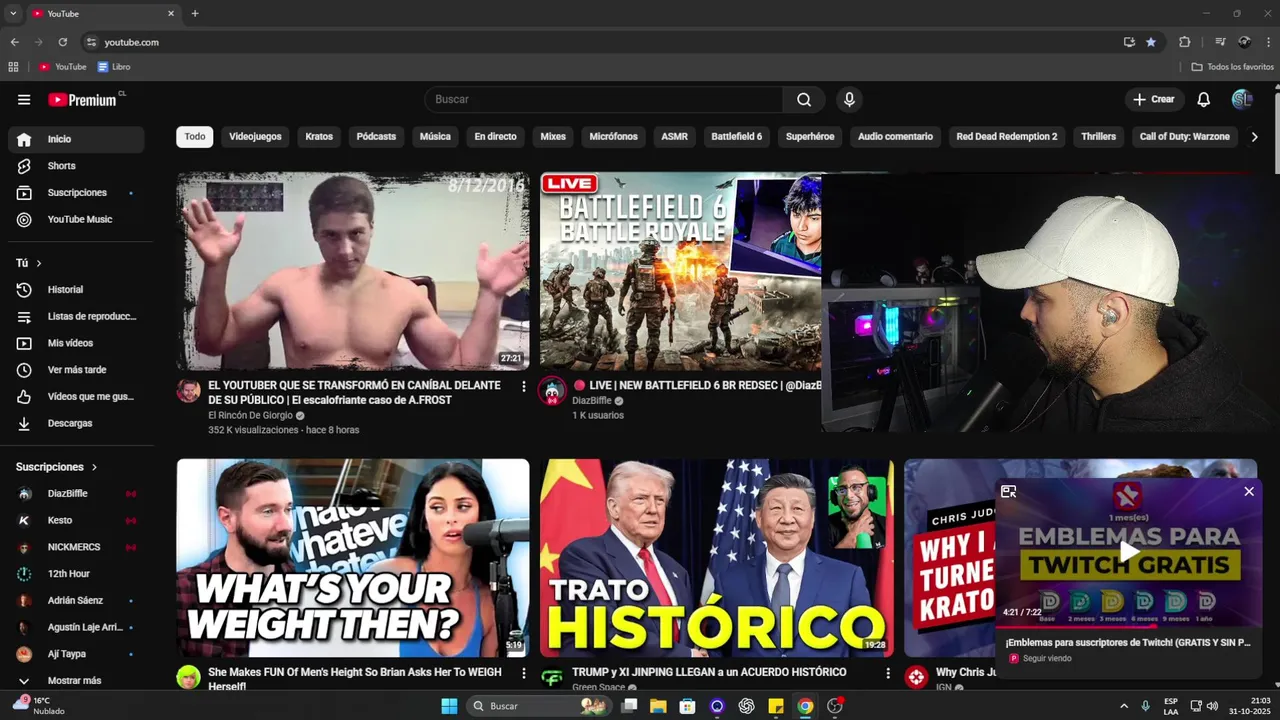Image resolution: width=1280 pixels, height=720 pixels.
Task: Open Battlefield 6 Battle Royale live thumbnail
Action: 680,271
